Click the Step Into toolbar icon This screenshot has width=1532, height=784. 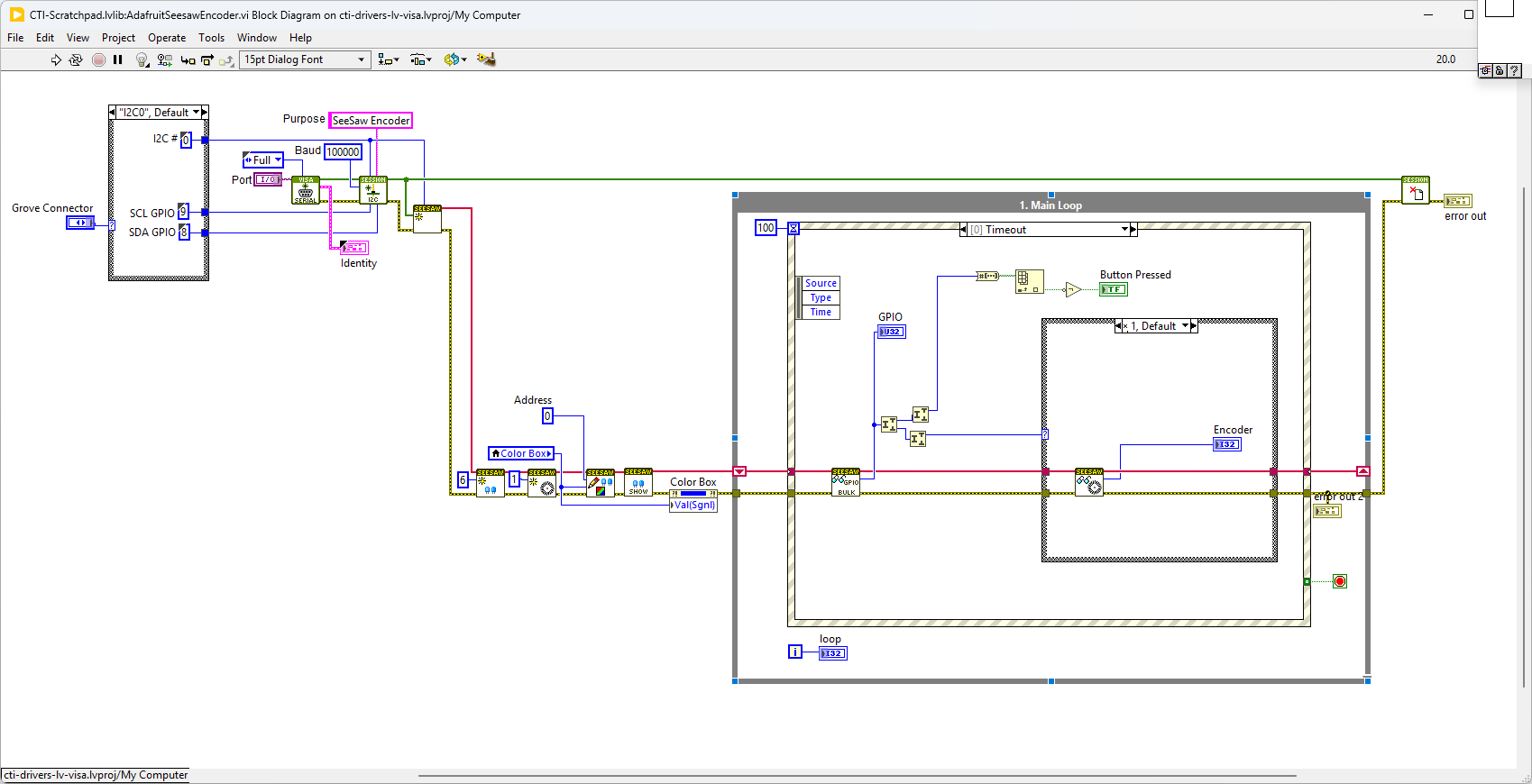[188, 59]
